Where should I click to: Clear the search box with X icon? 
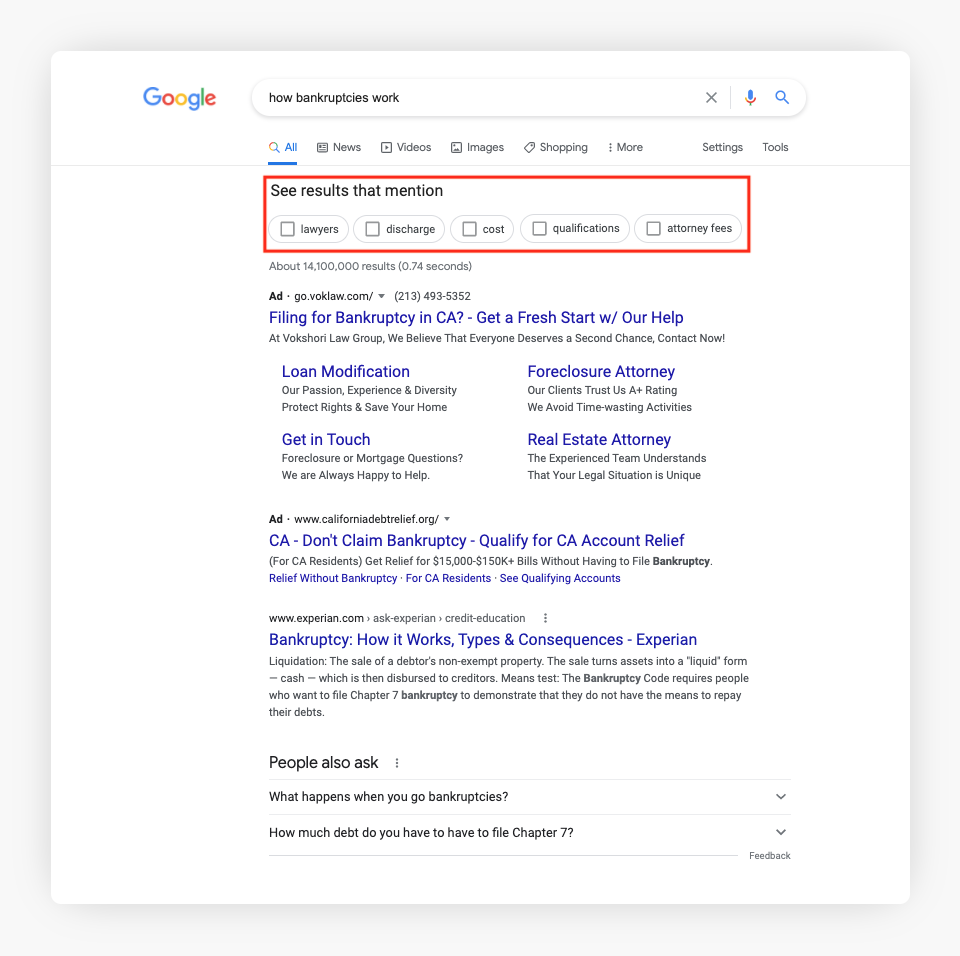(711, 98)
